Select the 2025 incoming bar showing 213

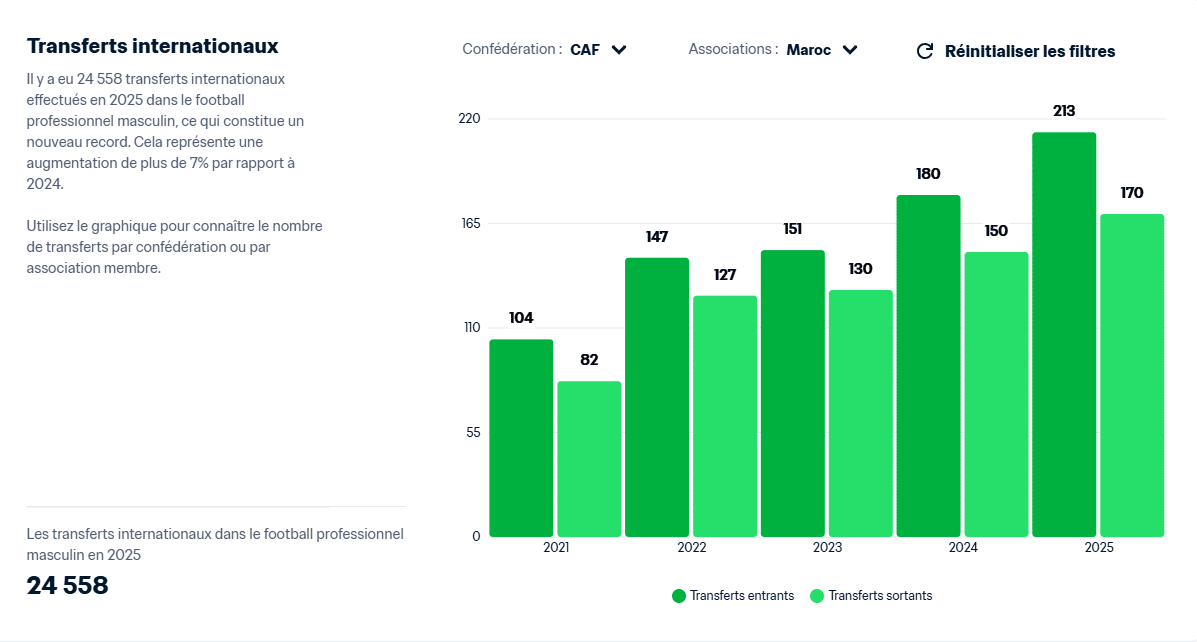tap(1064, 334)
